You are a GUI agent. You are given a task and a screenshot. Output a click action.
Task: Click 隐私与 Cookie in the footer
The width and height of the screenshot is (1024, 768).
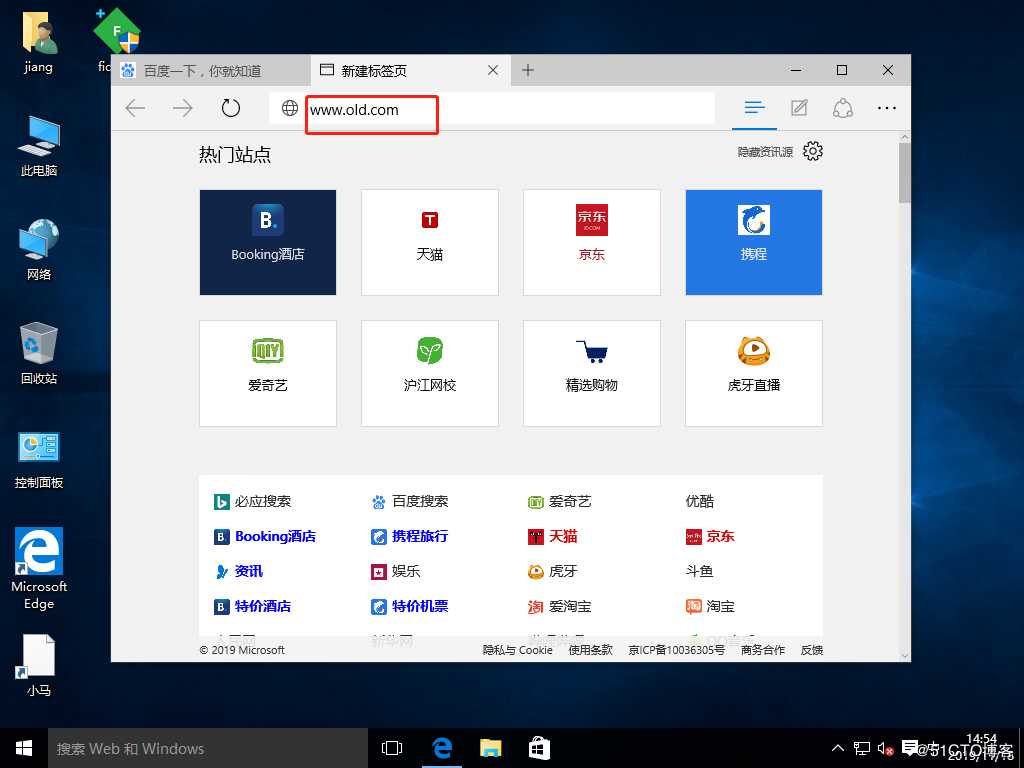pyautogui.click(x=517, y=650)
